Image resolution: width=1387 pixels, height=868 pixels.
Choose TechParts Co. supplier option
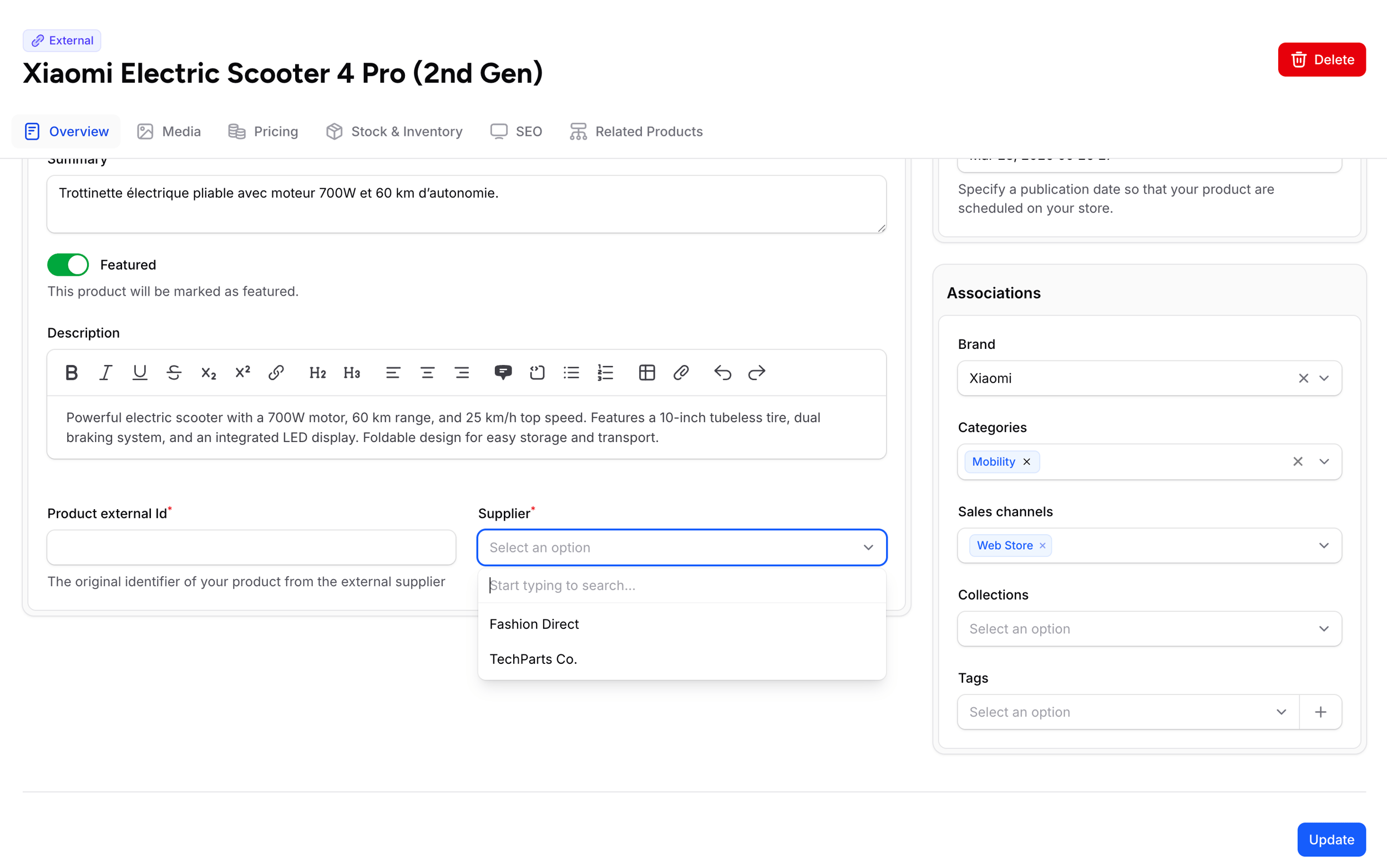pos(682,659)
